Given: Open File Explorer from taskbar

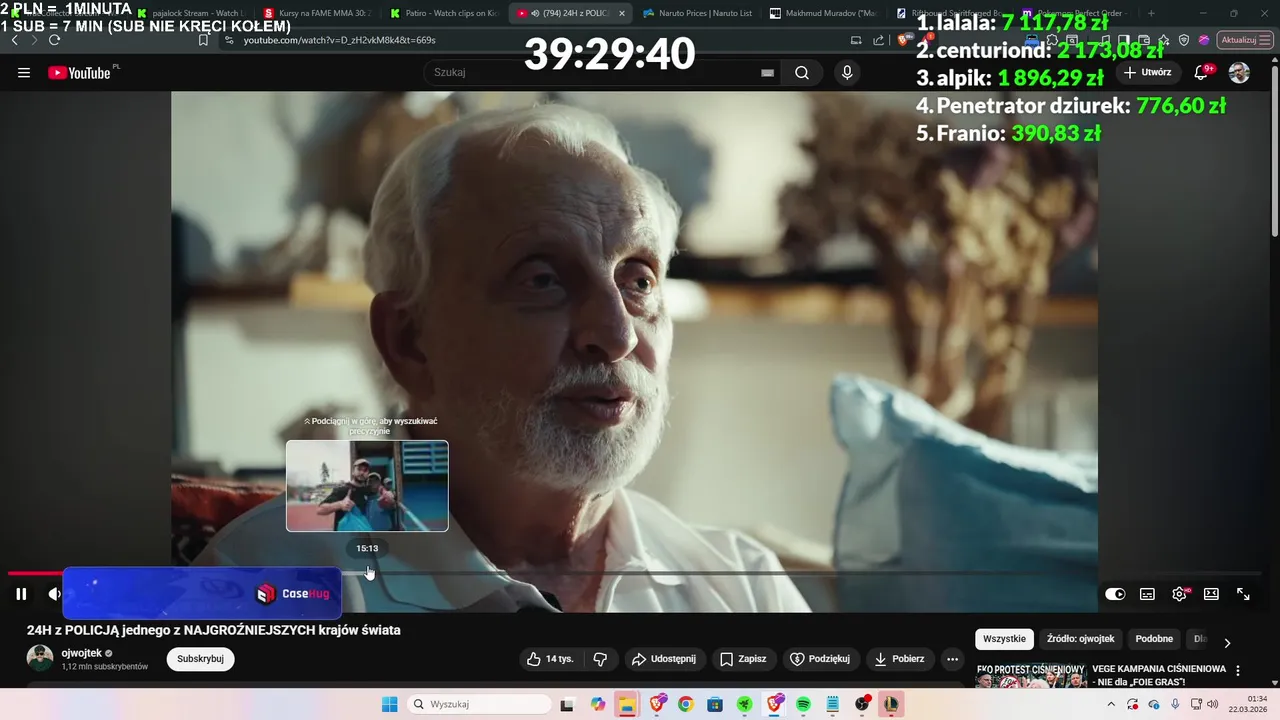Looking at the screenshot, I should tap(627, 704).
